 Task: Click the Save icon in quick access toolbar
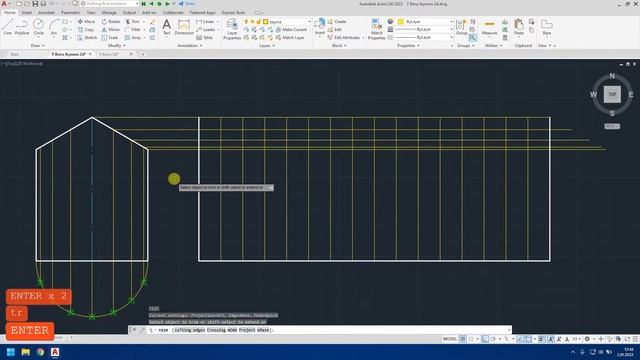pyautogui.click(x=35, y=4)
